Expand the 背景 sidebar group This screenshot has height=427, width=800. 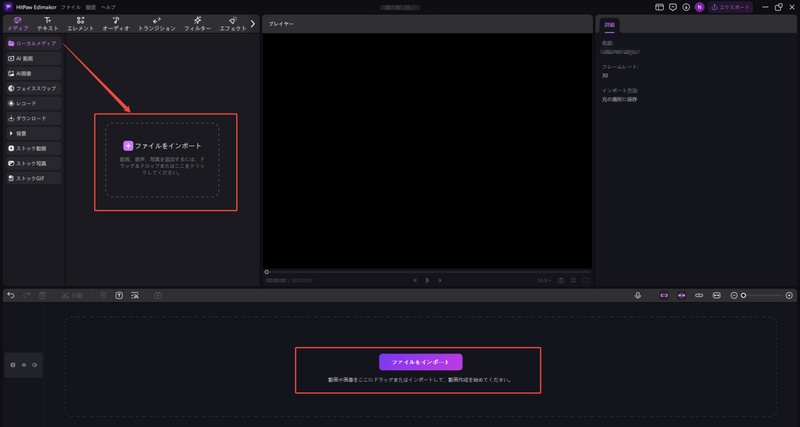(34, 133)
